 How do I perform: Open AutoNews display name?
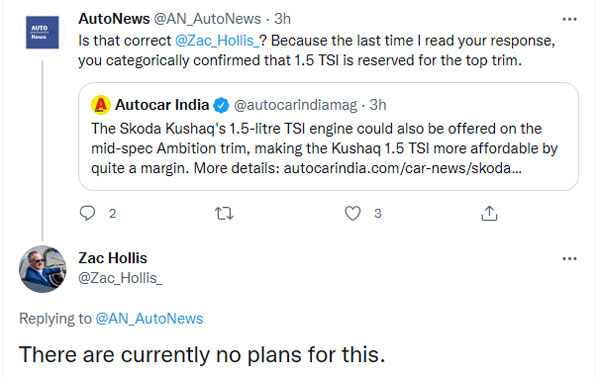pyautogui.click(x=114, y=19)
